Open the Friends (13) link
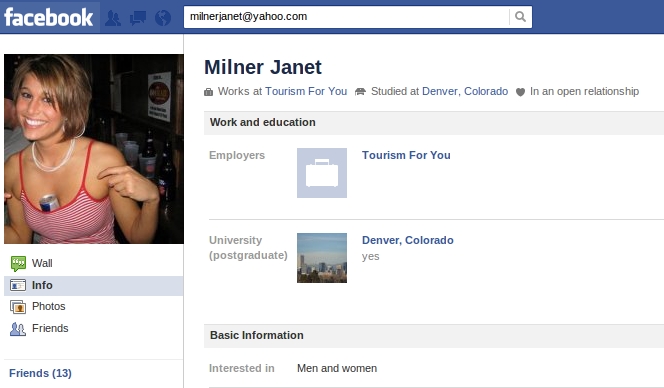Image resolution: width=664 pixels, height=388 pixels. point(40,373)
